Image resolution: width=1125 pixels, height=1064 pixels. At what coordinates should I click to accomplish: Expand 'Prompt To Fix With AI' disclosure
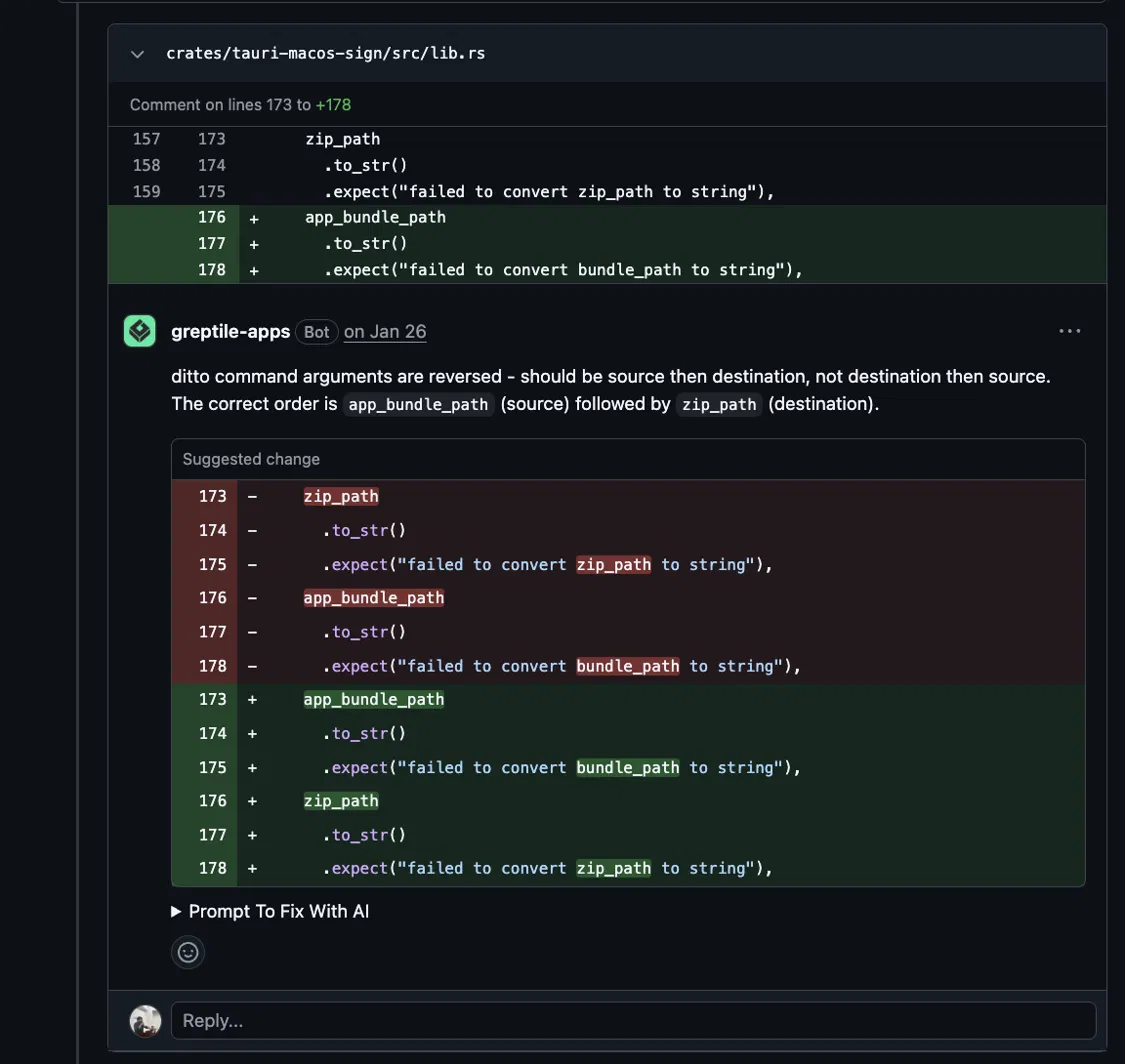coord(270,911)
